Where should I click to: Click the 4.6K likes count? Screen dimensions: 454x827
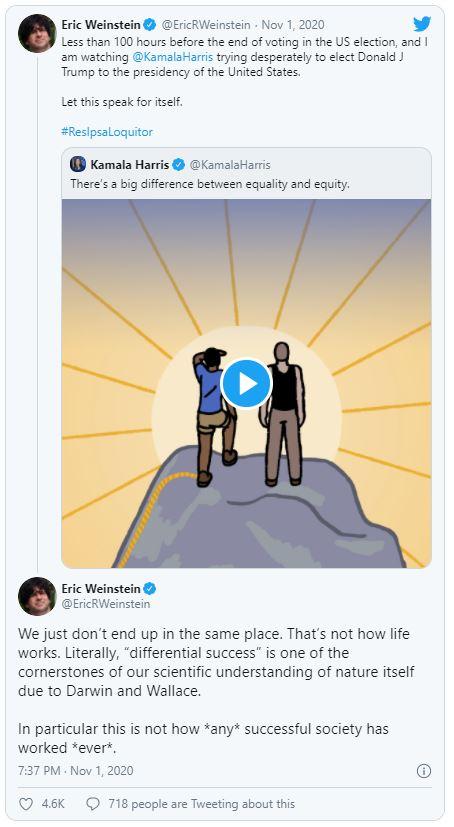(x=53, y=804)
